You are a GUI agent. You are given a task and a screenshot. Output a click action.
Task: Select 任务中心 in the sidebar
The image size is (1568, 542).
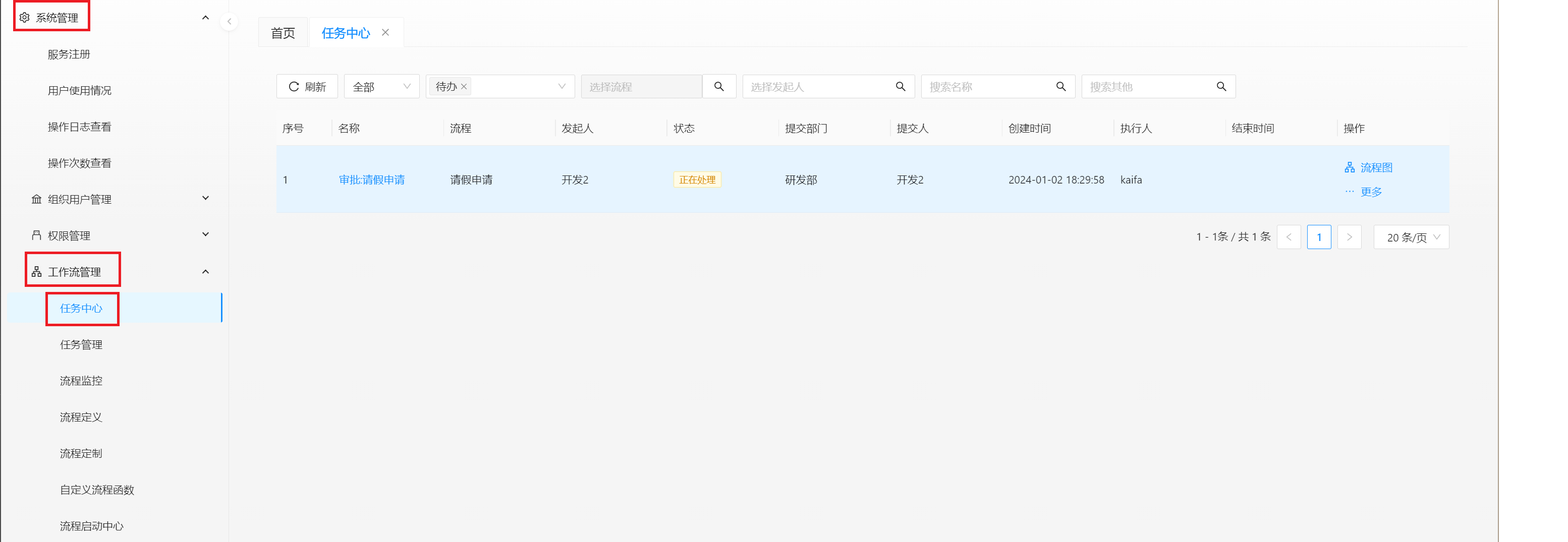coord(82,309)
